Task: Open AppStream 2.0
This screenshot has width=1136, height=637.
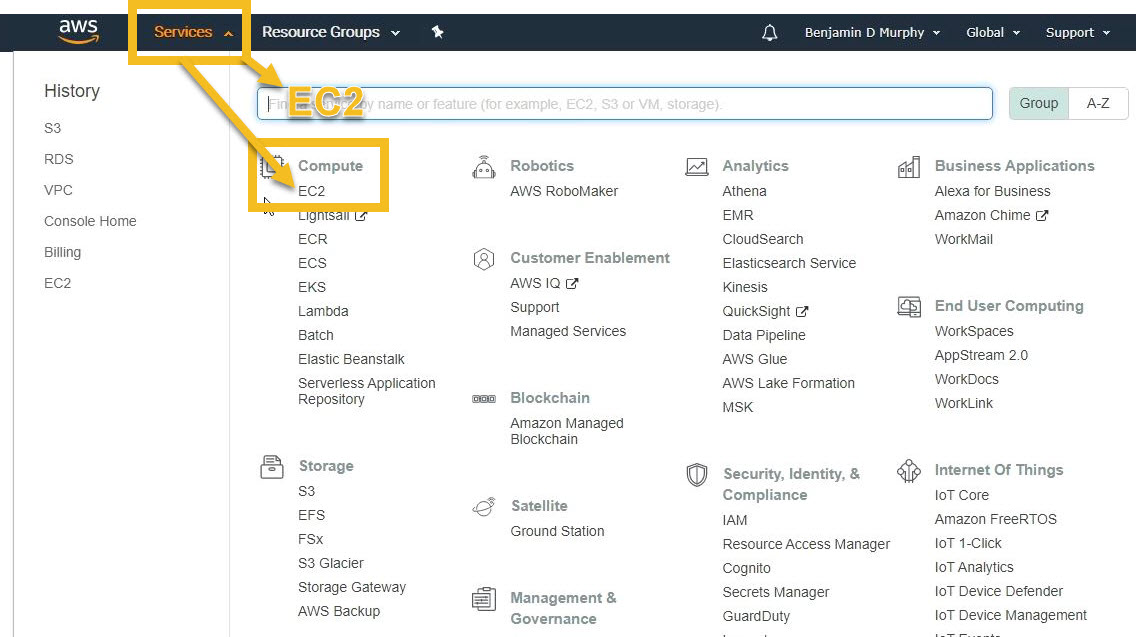Action: [x=981, y=355]
